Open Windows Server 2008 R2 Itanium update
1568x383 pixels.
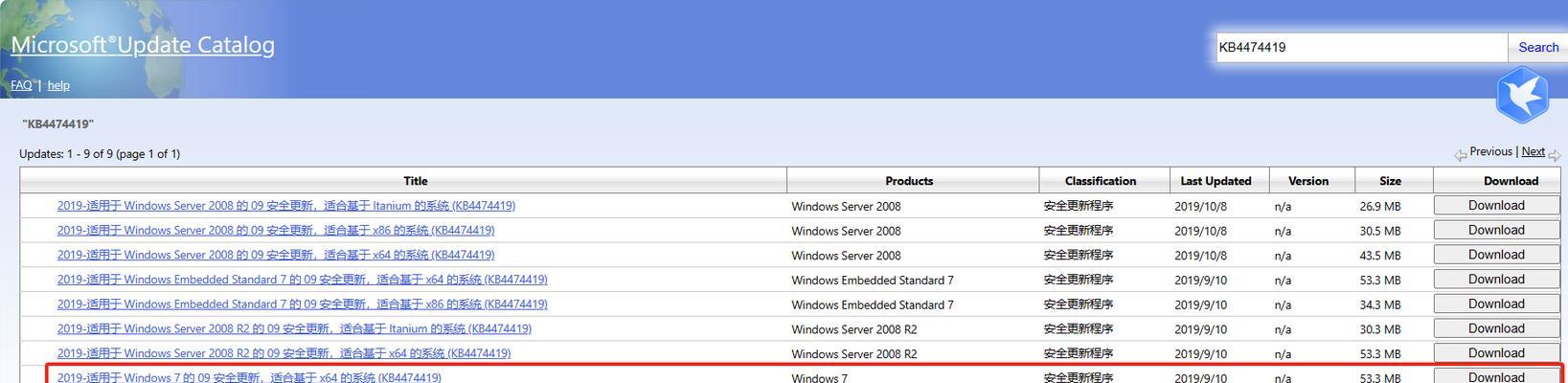[294, 329]
